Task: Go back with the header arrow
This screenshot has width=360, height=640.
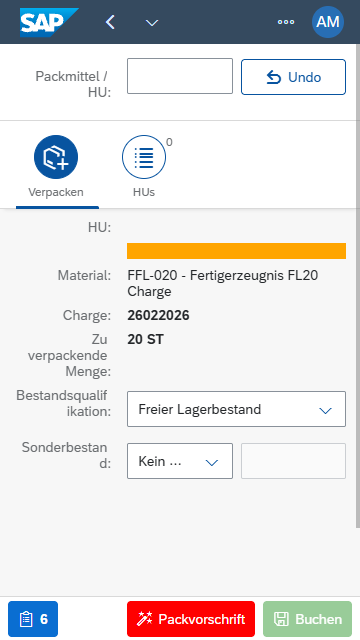Action: [x=110, y=22]
